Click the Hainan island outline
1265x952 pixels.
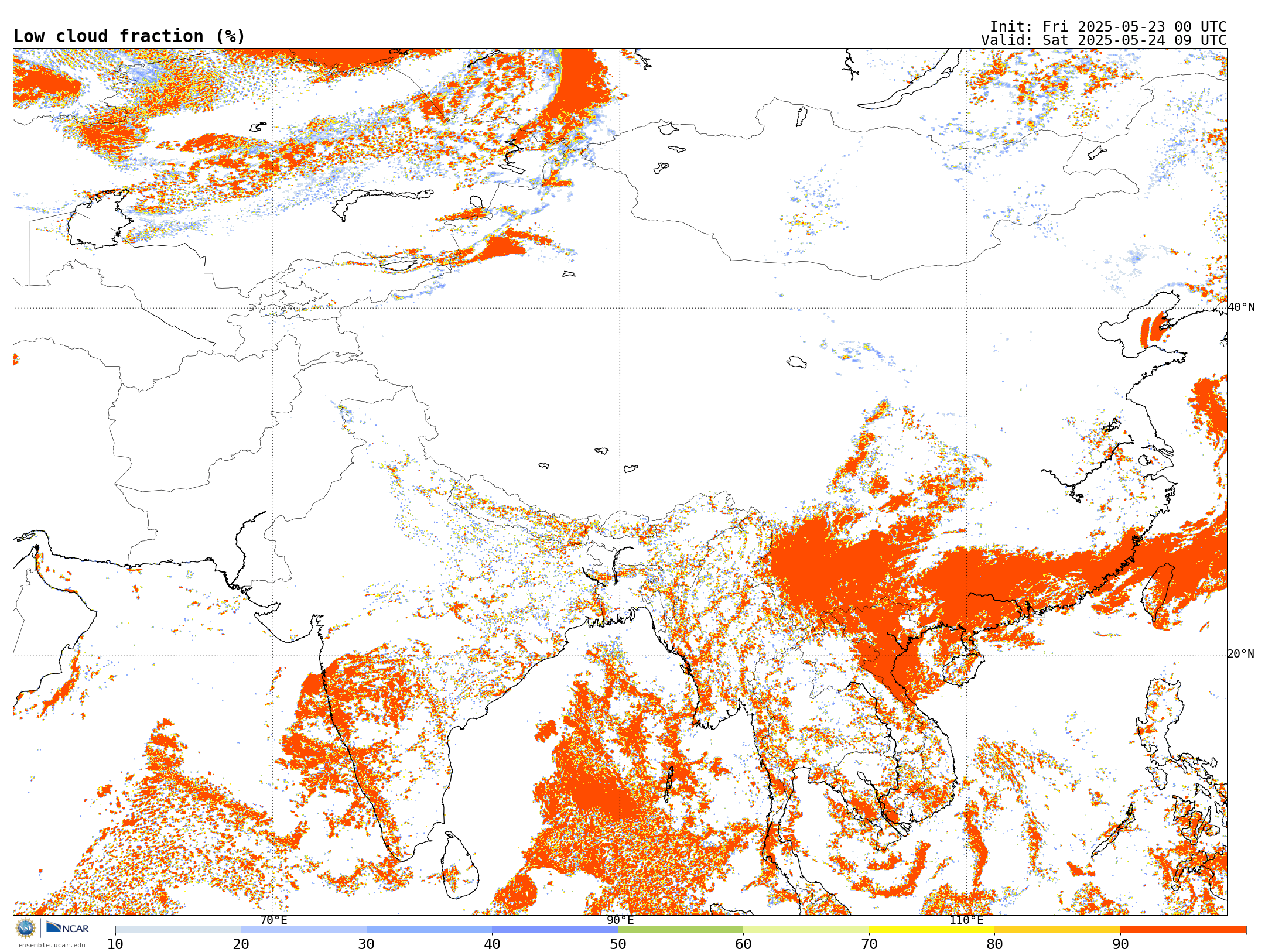pos(962,669)
